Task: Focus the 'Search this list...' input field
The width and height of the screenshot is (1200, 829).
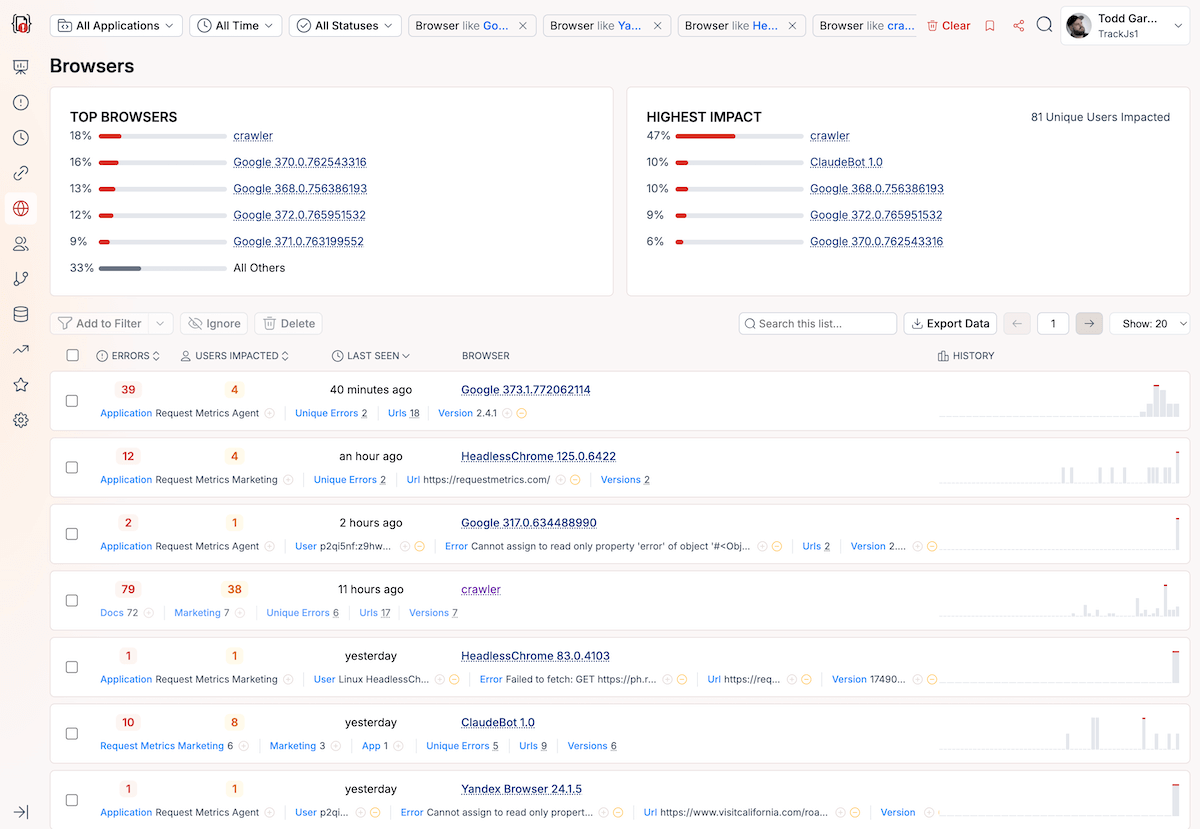Action: click(818, 323)
